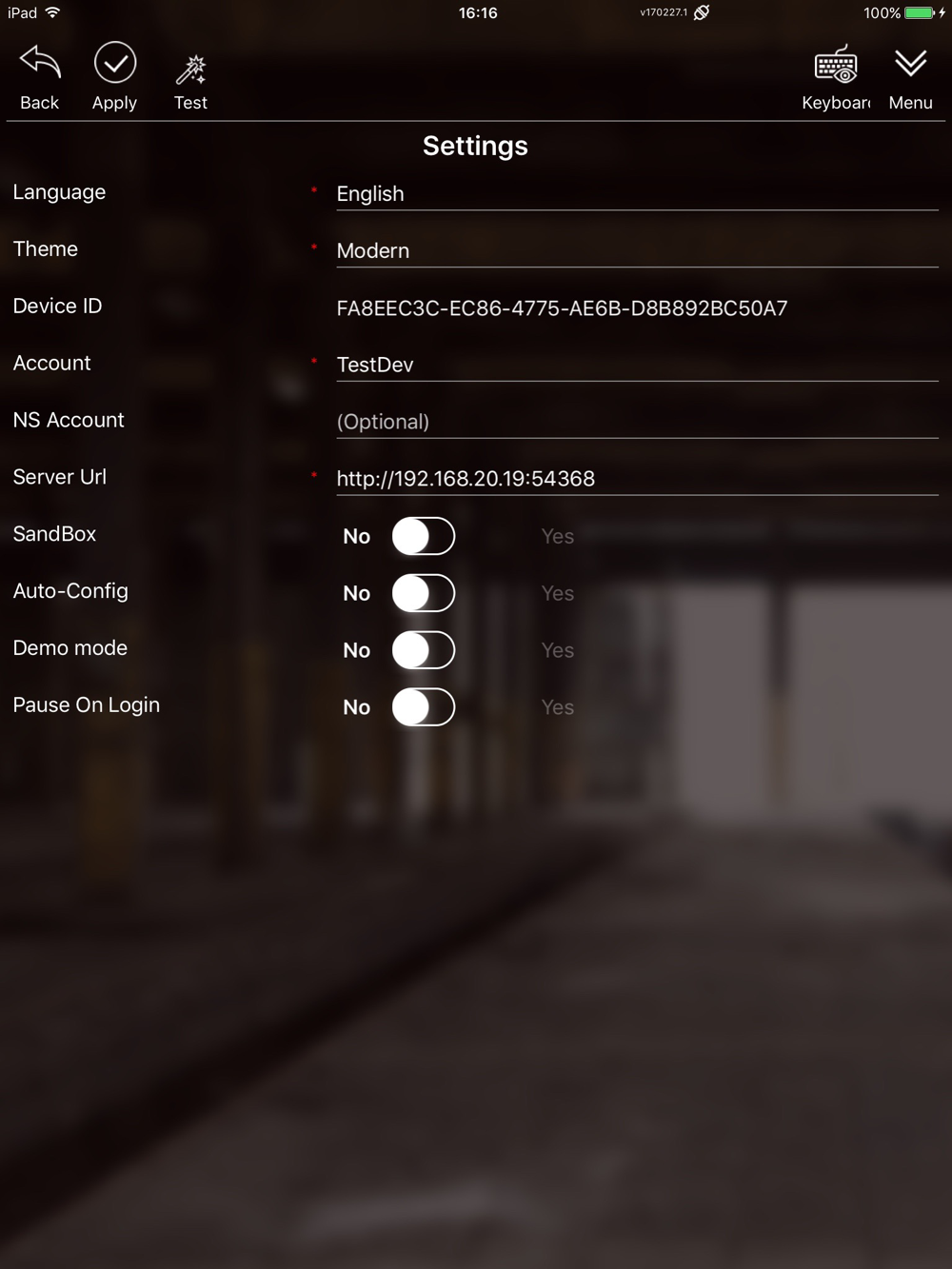
Task: Apply settings with the checkmark icon
Action: coord(115,63)
